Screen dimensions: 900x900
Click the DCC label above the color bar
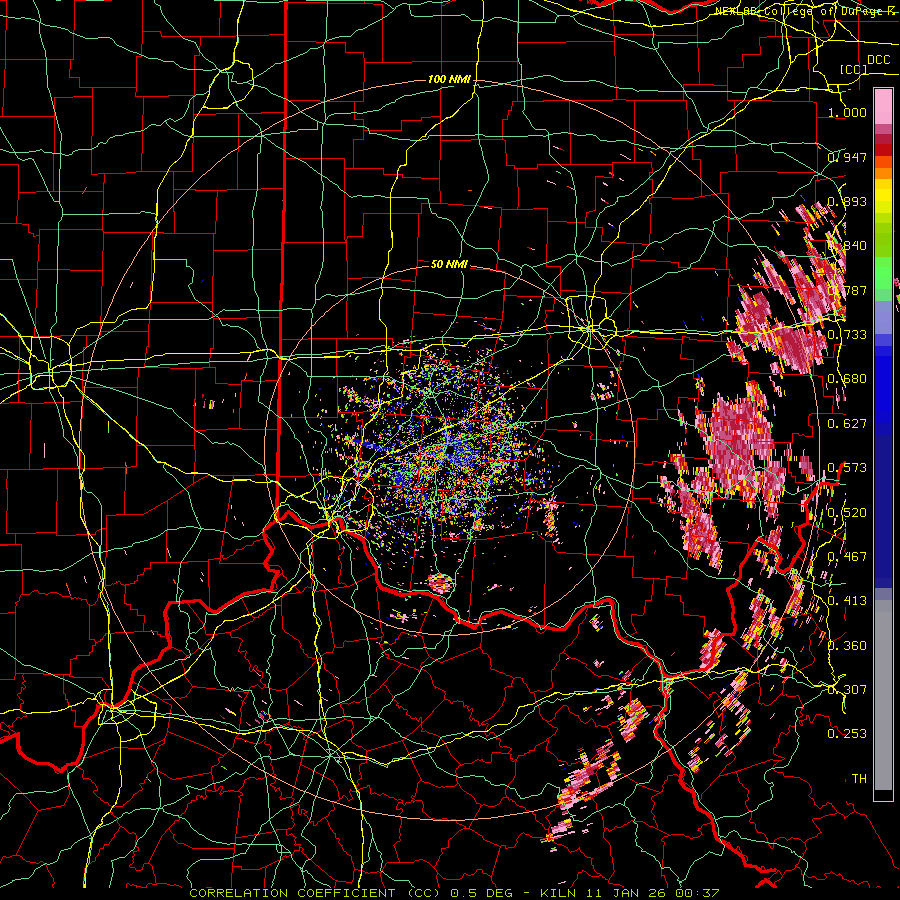(x=878, y=60)
